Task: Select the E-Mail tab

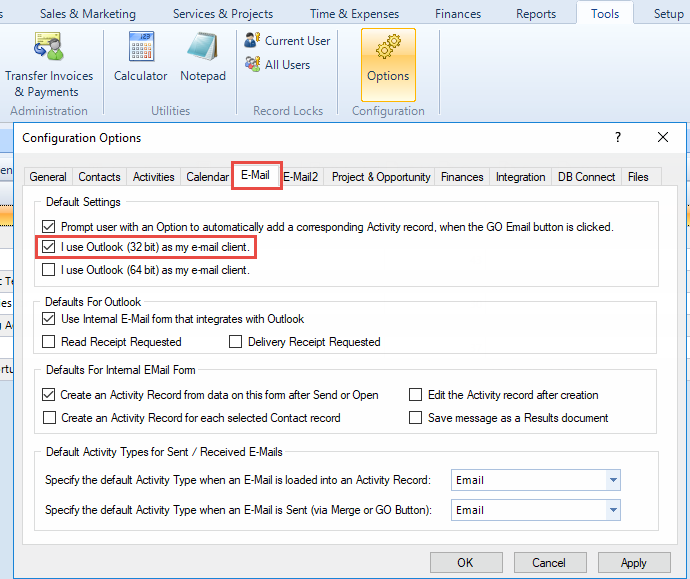Action: point(256,175)
